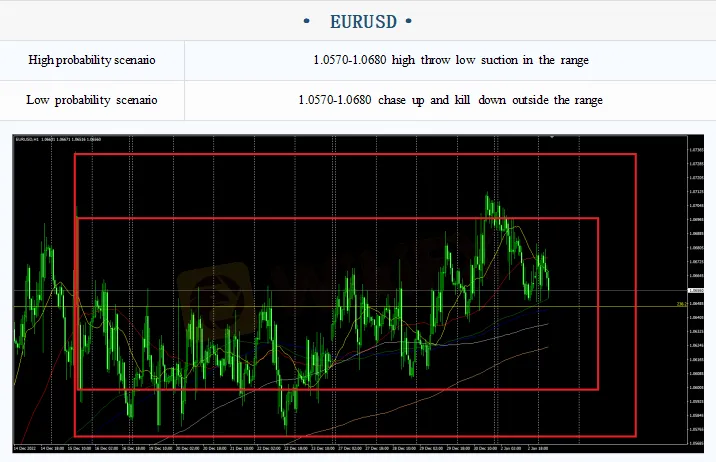Image resolution: width=716 pixels, height=462 pixels.
Task: Click the 'chase up and kill down' description
Action: [450, 100]
